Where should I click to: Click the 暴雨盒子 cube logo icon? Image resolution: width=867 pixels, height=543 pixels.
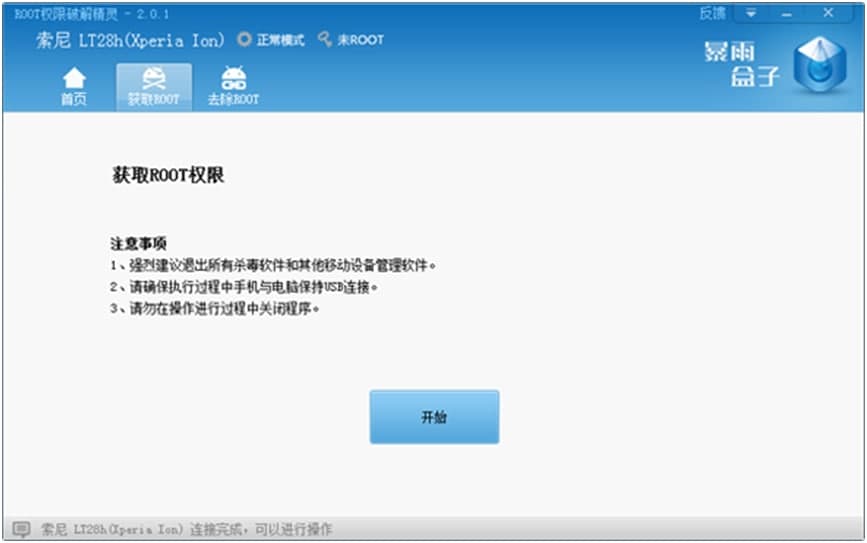pyautogui.click(x=819, y=64)
